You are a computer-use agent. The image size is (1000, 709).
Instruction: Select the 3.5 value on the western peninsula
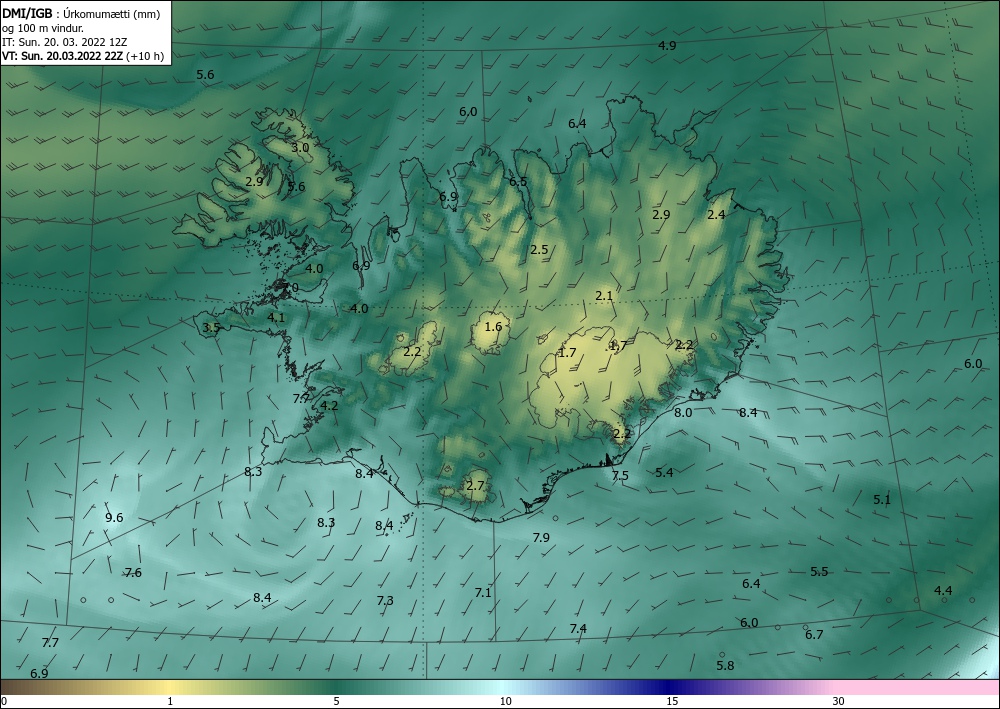point(211,328)
